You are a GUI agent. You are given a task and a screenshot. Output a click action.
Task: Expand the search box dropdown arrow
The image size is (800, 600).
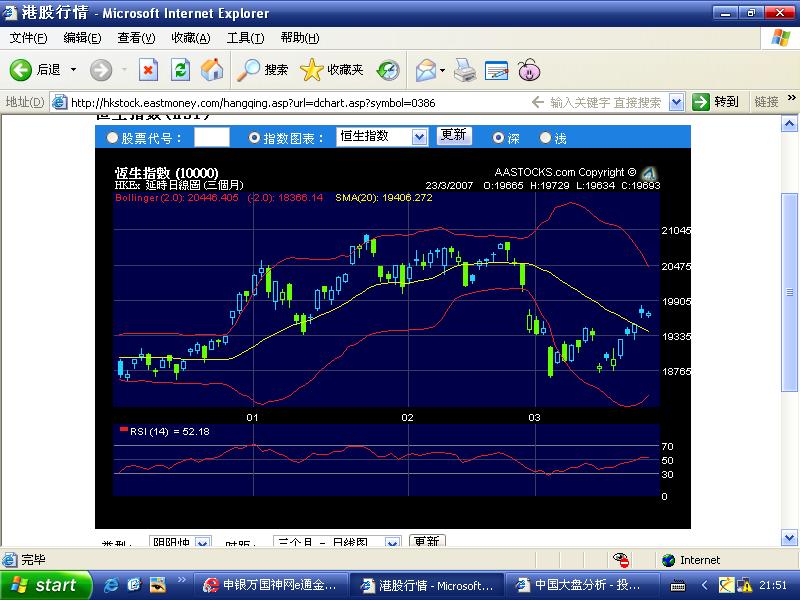(676, 102)
